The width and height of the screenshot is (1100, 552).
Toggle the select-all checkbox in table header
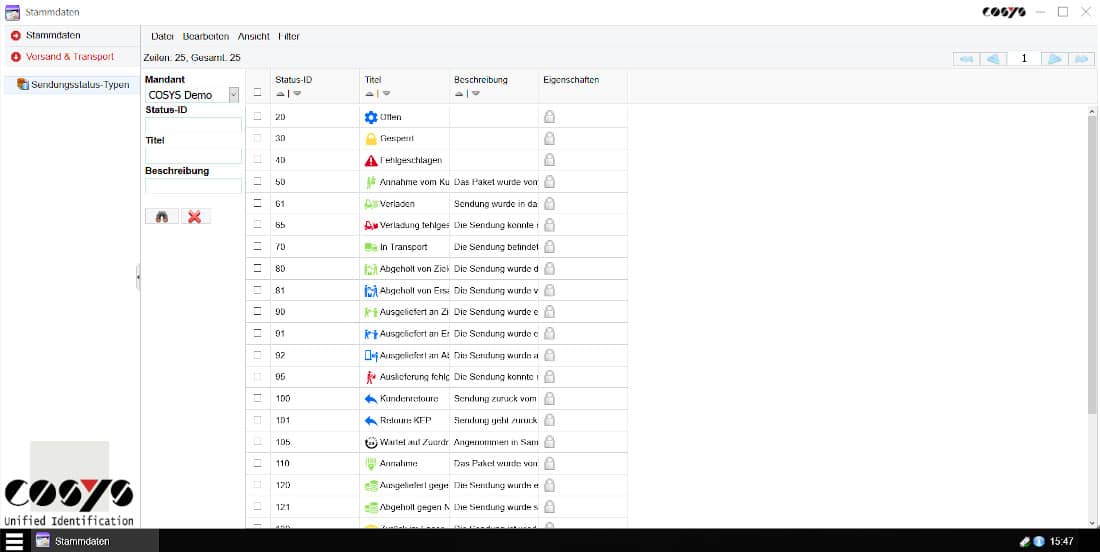257,92
